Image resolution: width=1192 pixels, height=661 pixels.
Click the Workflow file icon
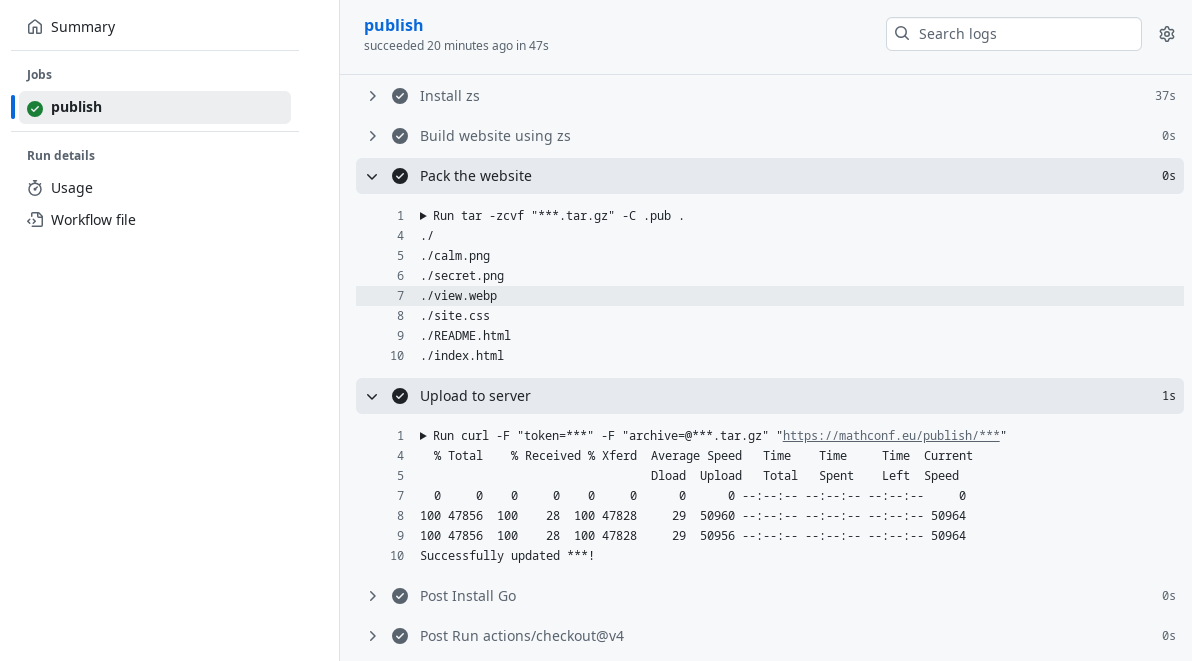35,220
